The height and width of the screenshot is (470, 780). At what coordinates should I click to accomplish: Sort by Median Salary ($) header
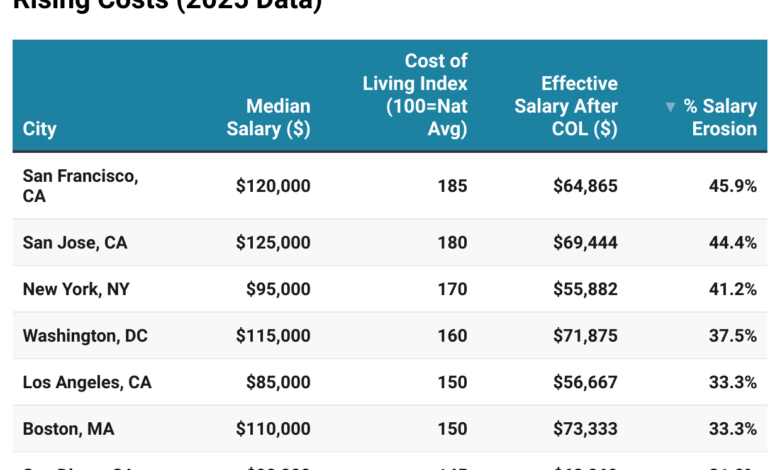pyautogui.click(x=268, y=117)
